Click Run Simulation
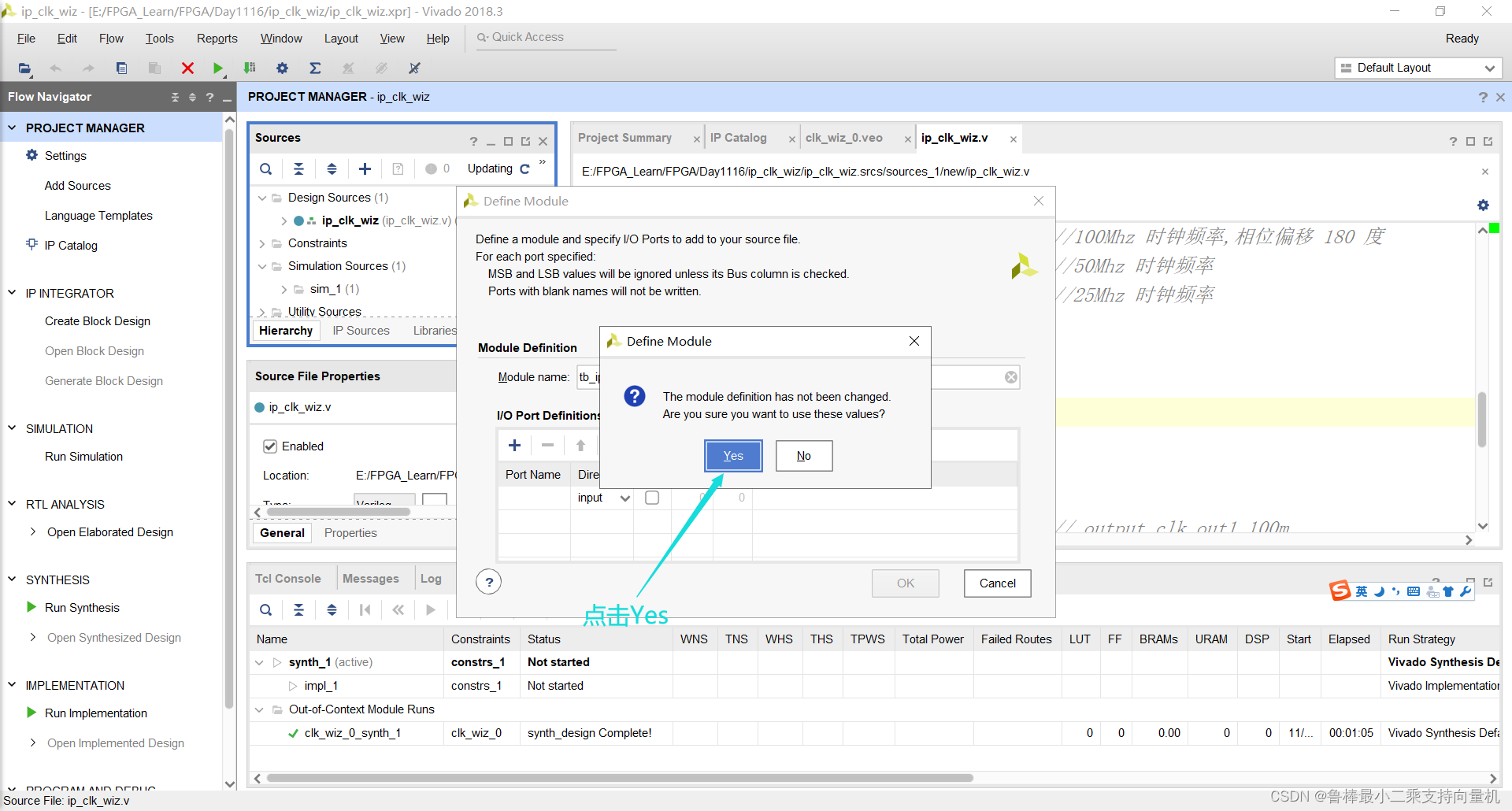1512x811 pixels. tap(83, 457)
